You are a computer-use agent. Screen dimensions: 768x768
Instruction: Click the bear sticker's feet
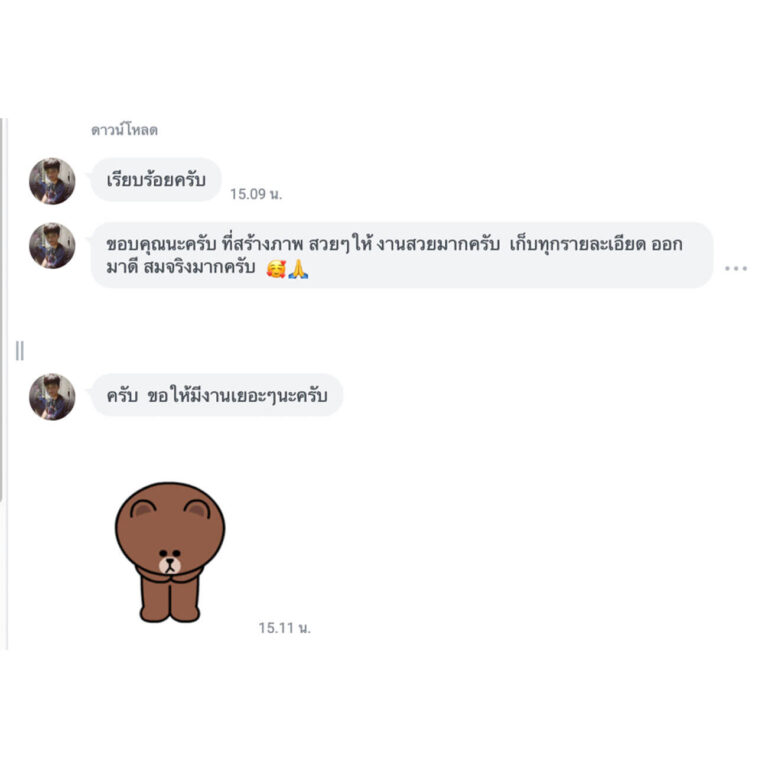[x=170, y=614]
